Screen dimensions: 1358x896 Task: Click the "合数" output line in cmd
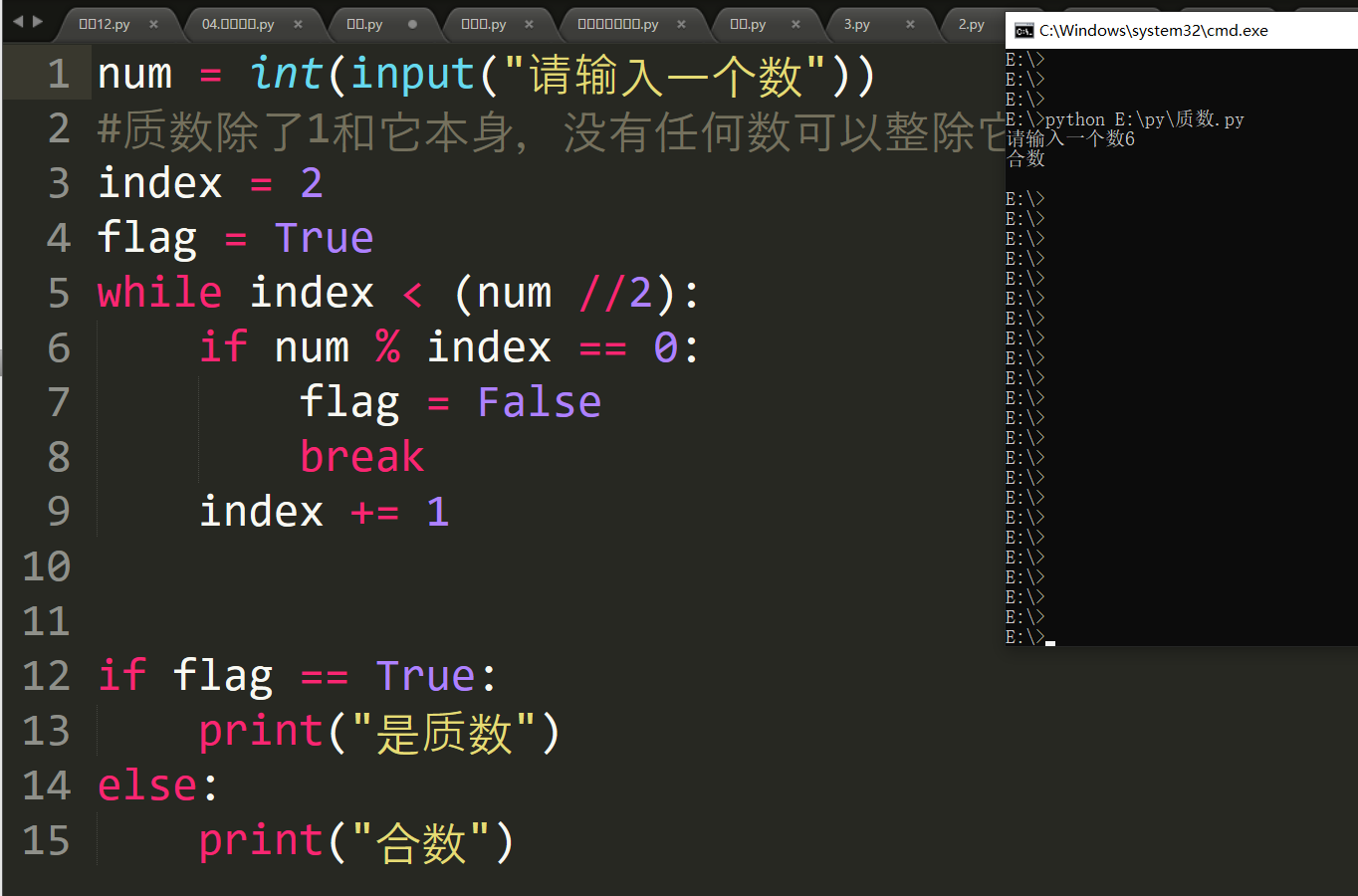1025,158
